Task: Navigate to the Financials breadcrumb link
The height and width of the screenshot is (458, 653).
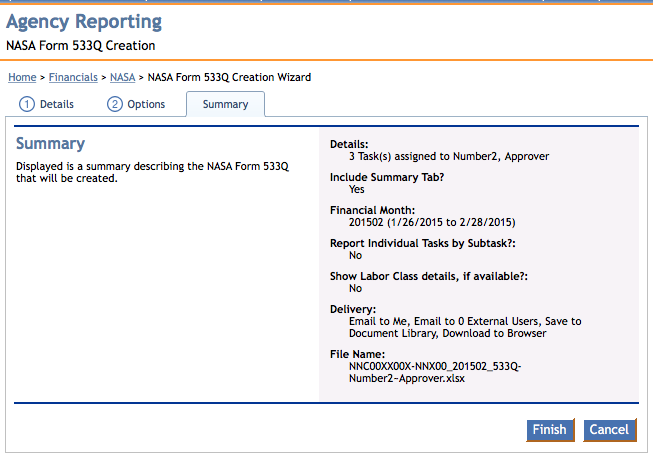Action: point(72,77)
